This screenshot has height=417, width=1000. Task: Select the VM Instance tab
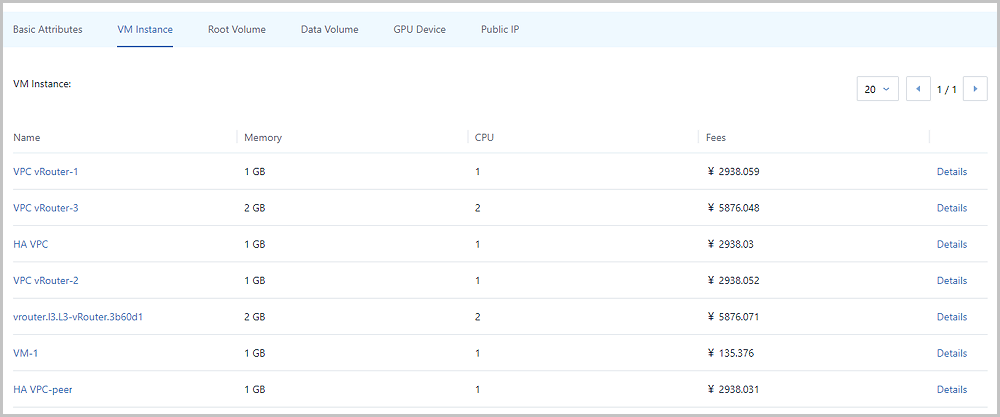[x=145, y=29]
